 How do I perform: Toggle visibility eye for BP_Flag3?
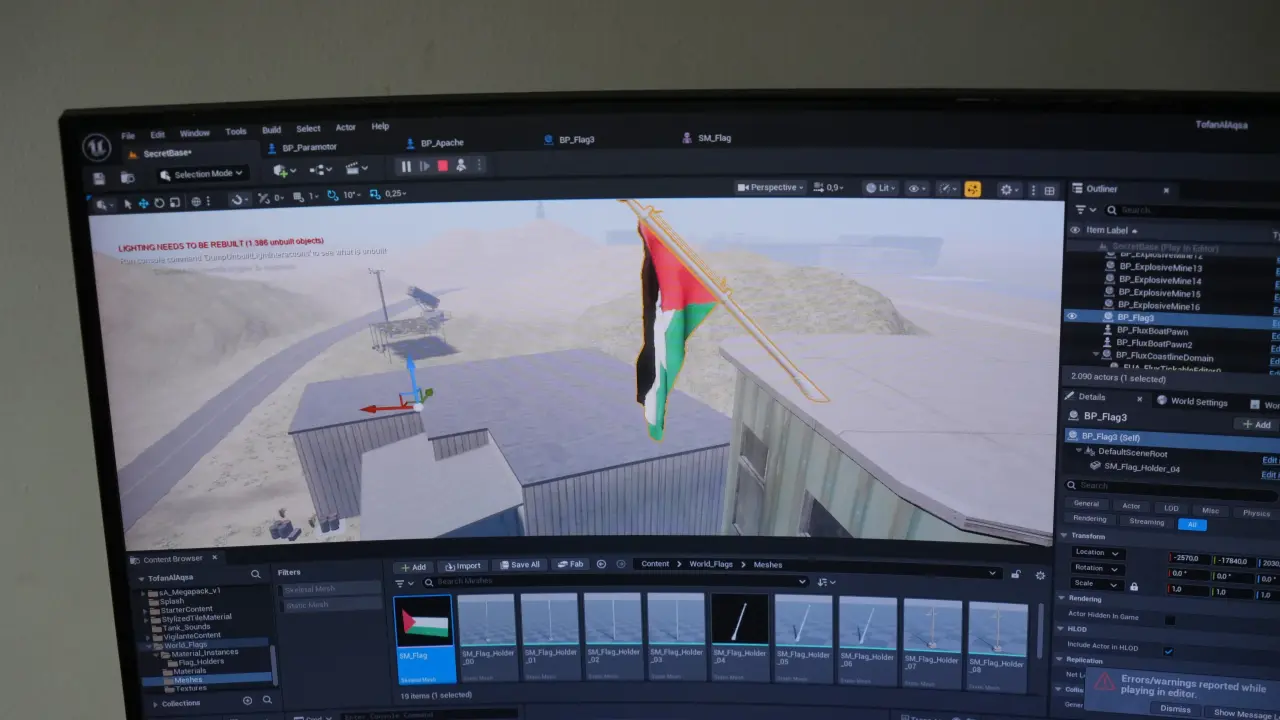[1072, 316]
